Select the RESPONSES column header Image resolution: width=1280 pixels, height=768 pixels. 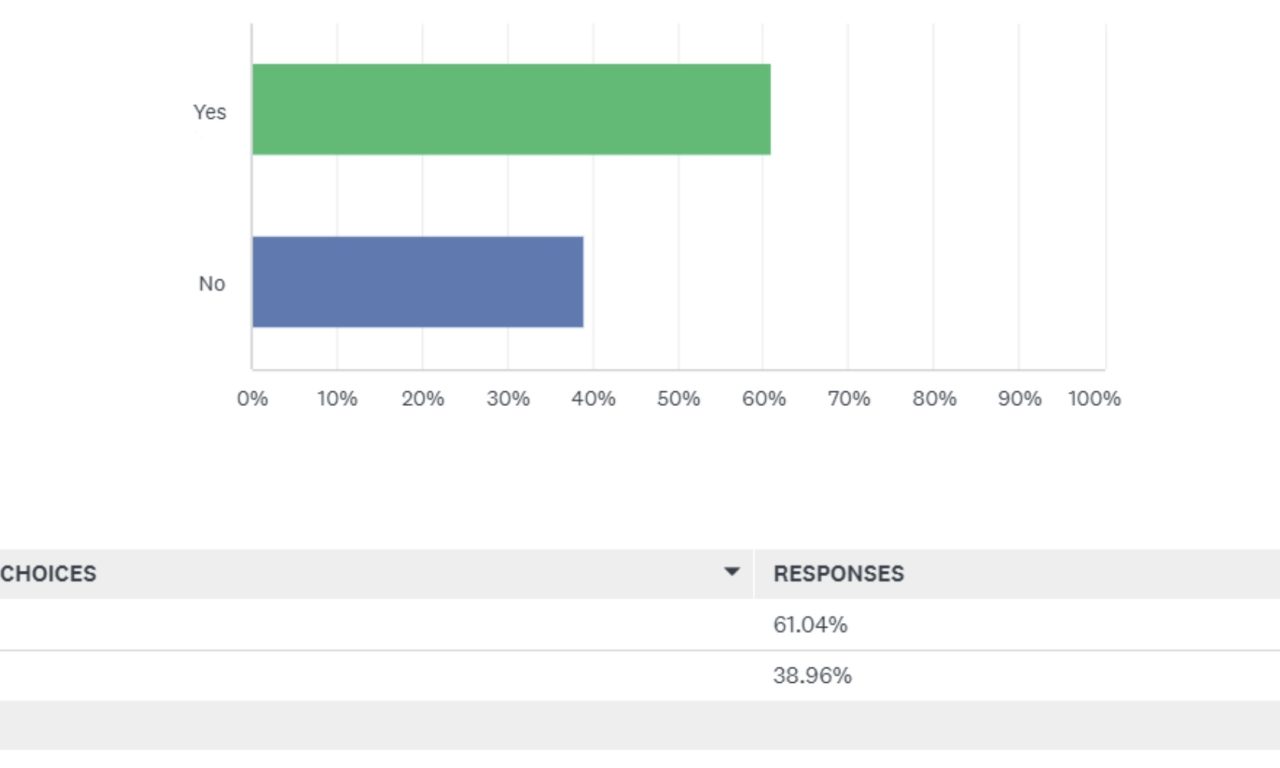[838, 574]
